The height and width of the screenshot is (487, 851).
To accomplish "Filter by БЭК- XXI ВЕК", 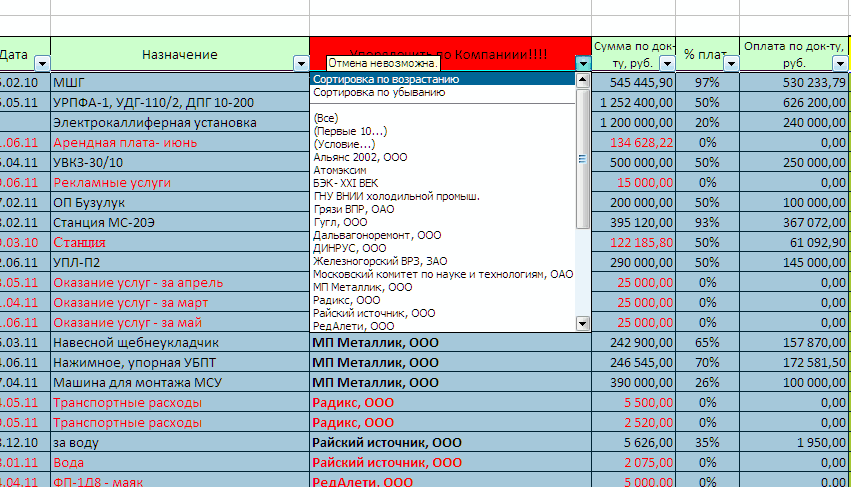I will coord(443,183).
